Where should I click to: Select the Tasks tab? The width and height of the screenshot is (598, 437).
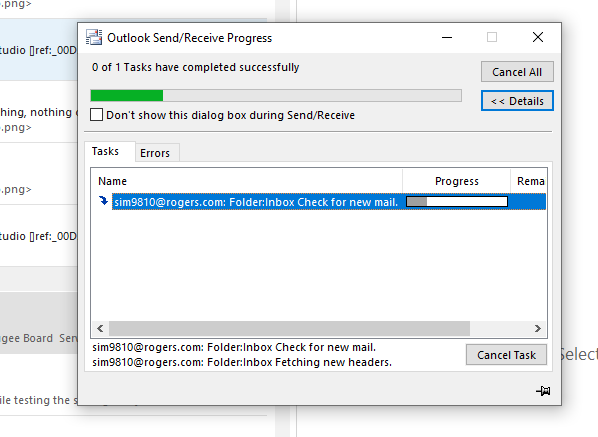105,151
